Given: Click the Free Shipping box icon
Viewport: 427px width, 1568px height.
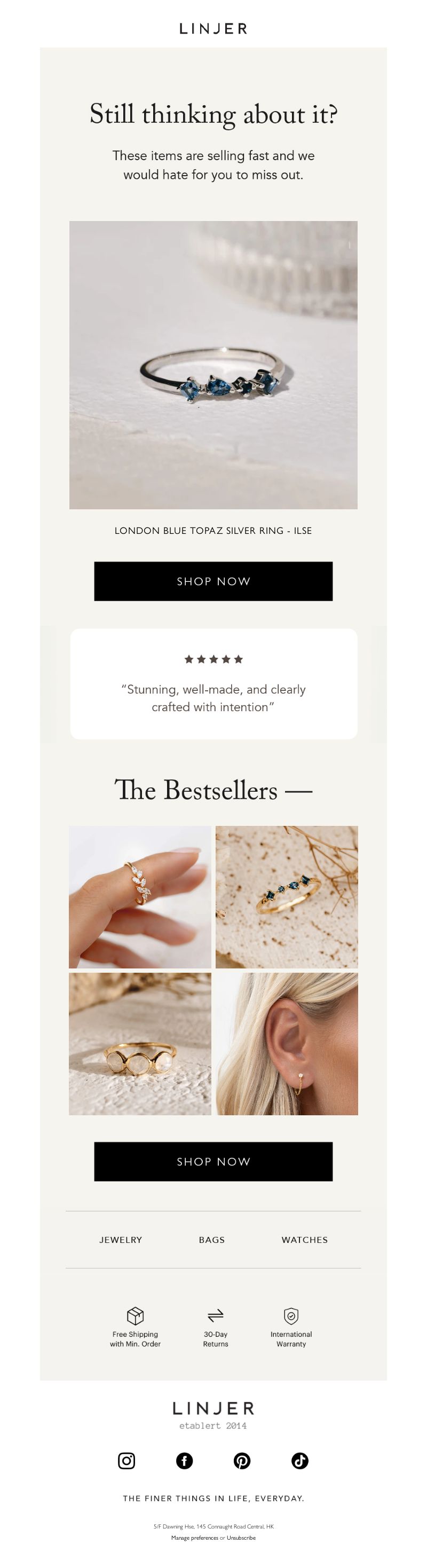Looking at the screenshot, I should pyautogui.click(x=135, y=1315).
